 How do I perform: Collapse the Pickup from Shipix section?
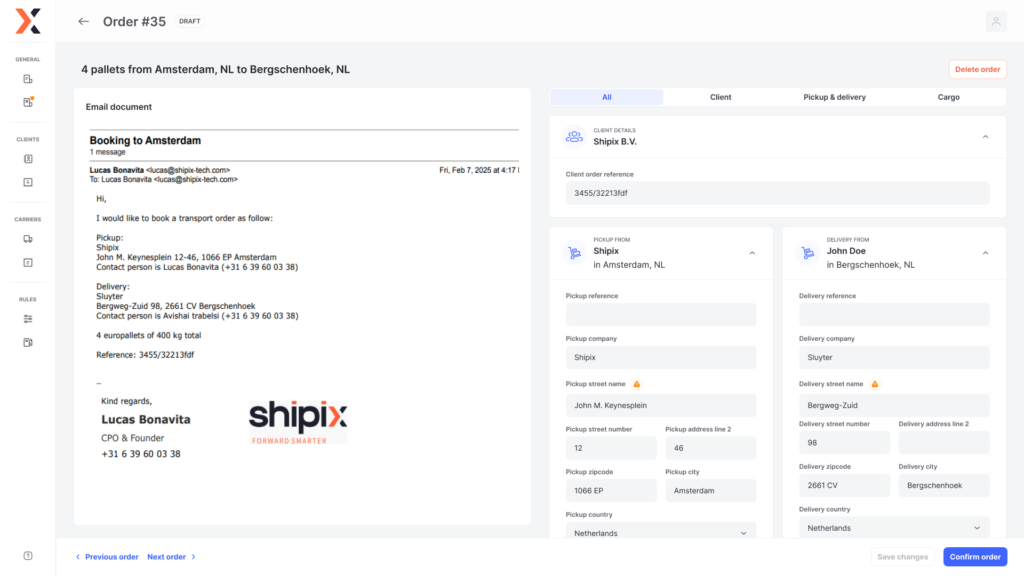(x=752, y=253)
